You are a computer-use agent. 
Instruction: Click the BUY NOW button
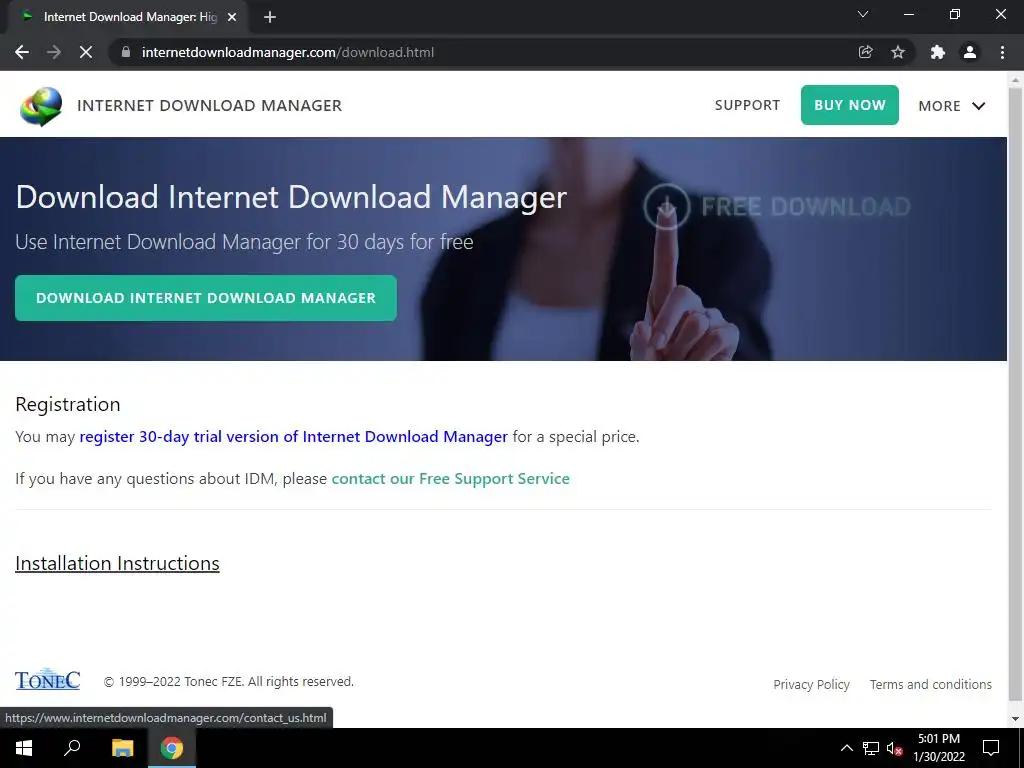coord(850,104)
